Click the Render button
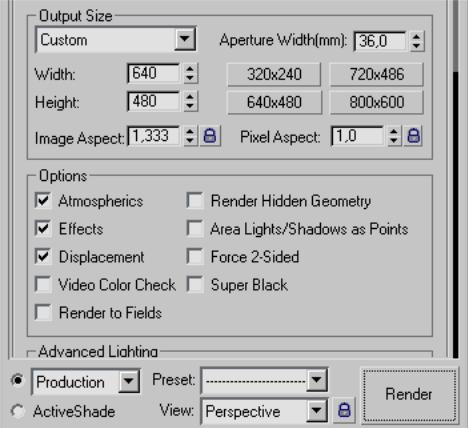The height and width of the screenshot is (428, 468). click(409, 394)
